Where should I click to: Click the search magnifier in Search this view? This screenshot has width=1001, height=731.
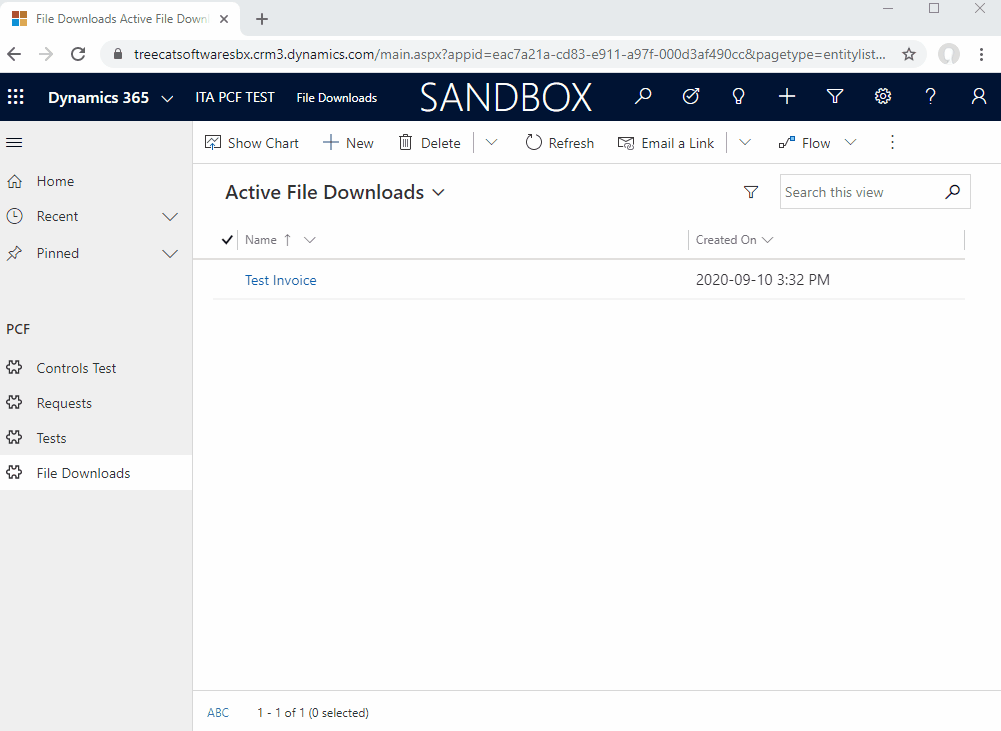(x=952, y=192)
